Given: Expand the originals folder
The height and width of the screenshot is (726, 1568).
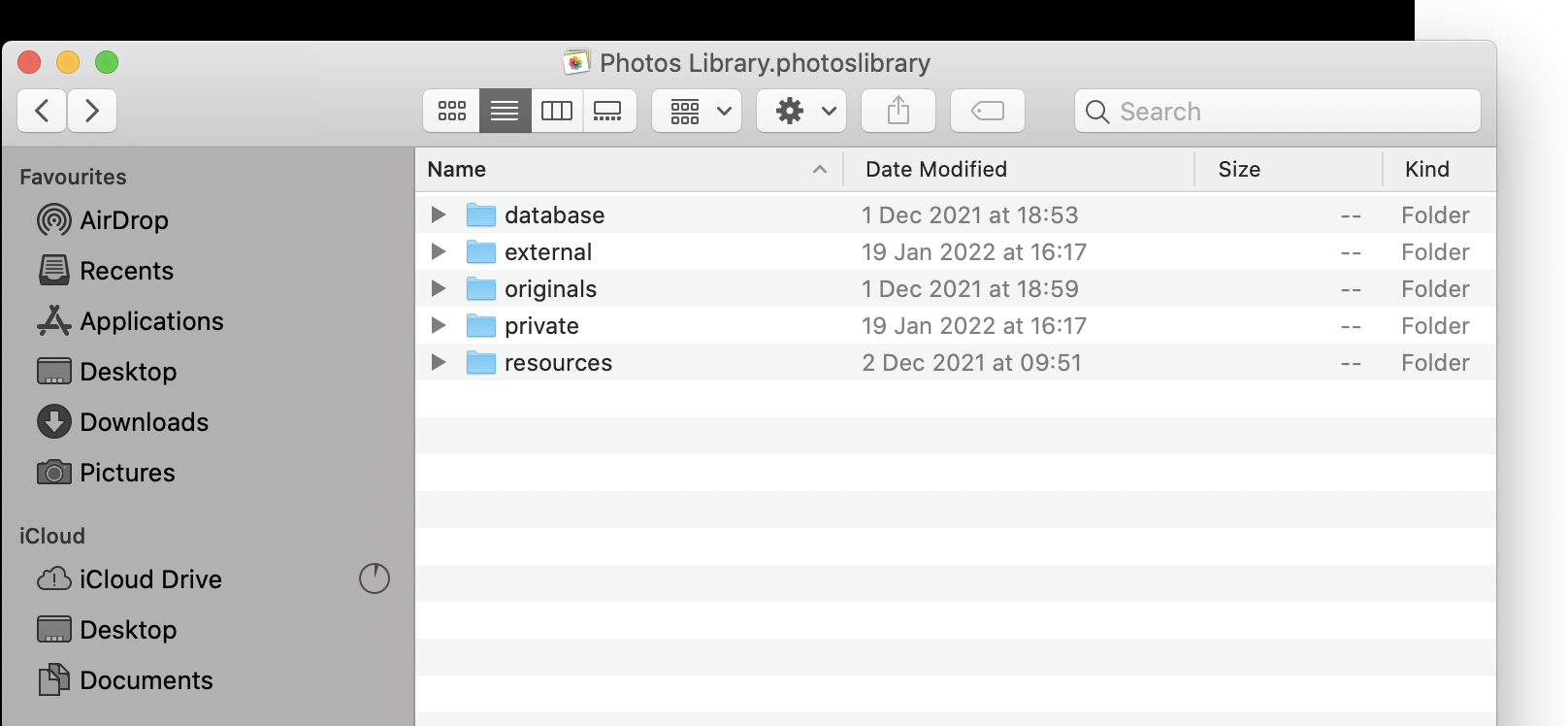Looking at the screenshot, I should (x=439, y=288).
